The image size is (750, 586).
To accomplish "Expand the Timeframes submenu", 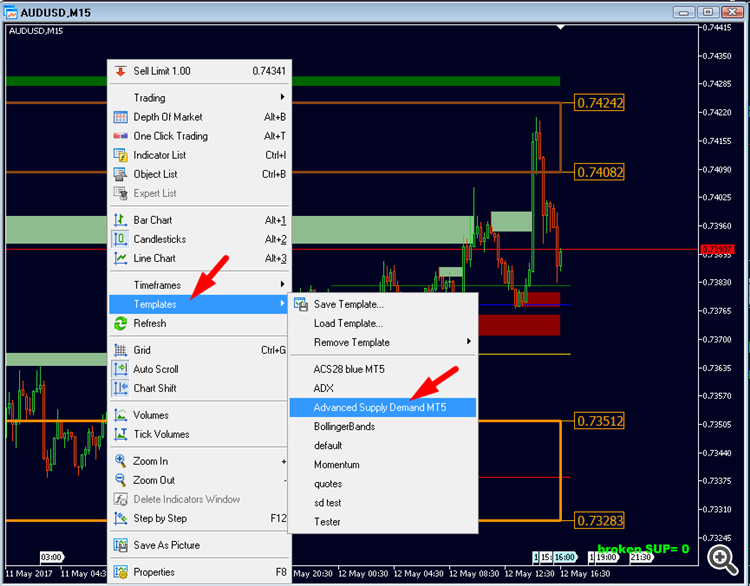I will 199,285.
